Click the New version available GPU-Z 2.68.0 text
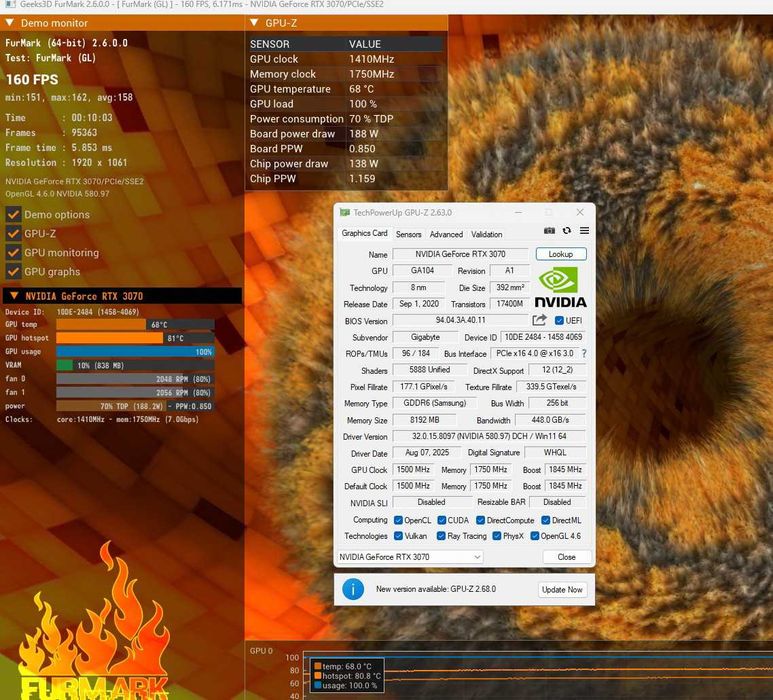The height and width of the screenshot is (700, 773). 436,589
